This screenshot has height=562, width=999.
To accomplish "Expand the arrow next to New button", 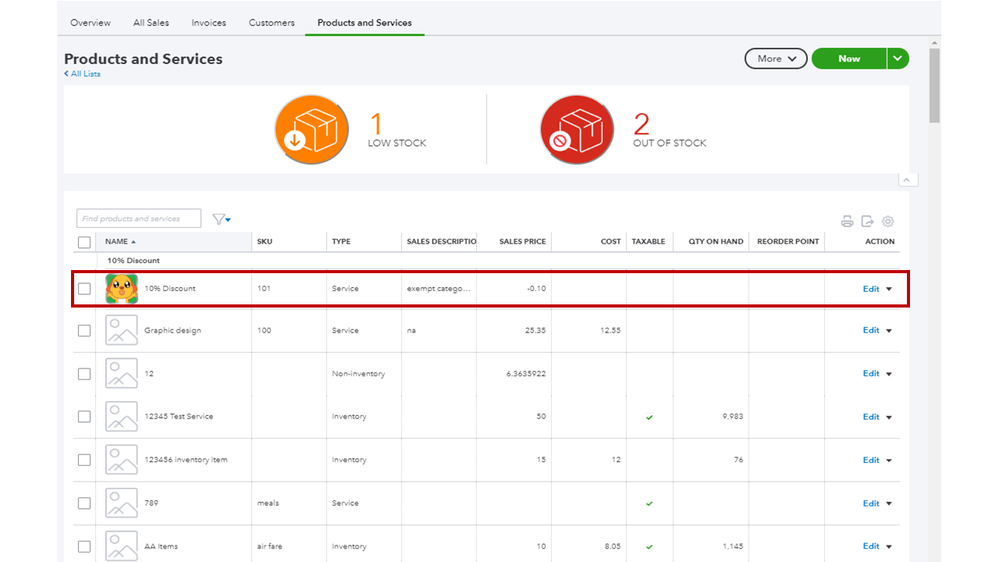I will point(898,59).
